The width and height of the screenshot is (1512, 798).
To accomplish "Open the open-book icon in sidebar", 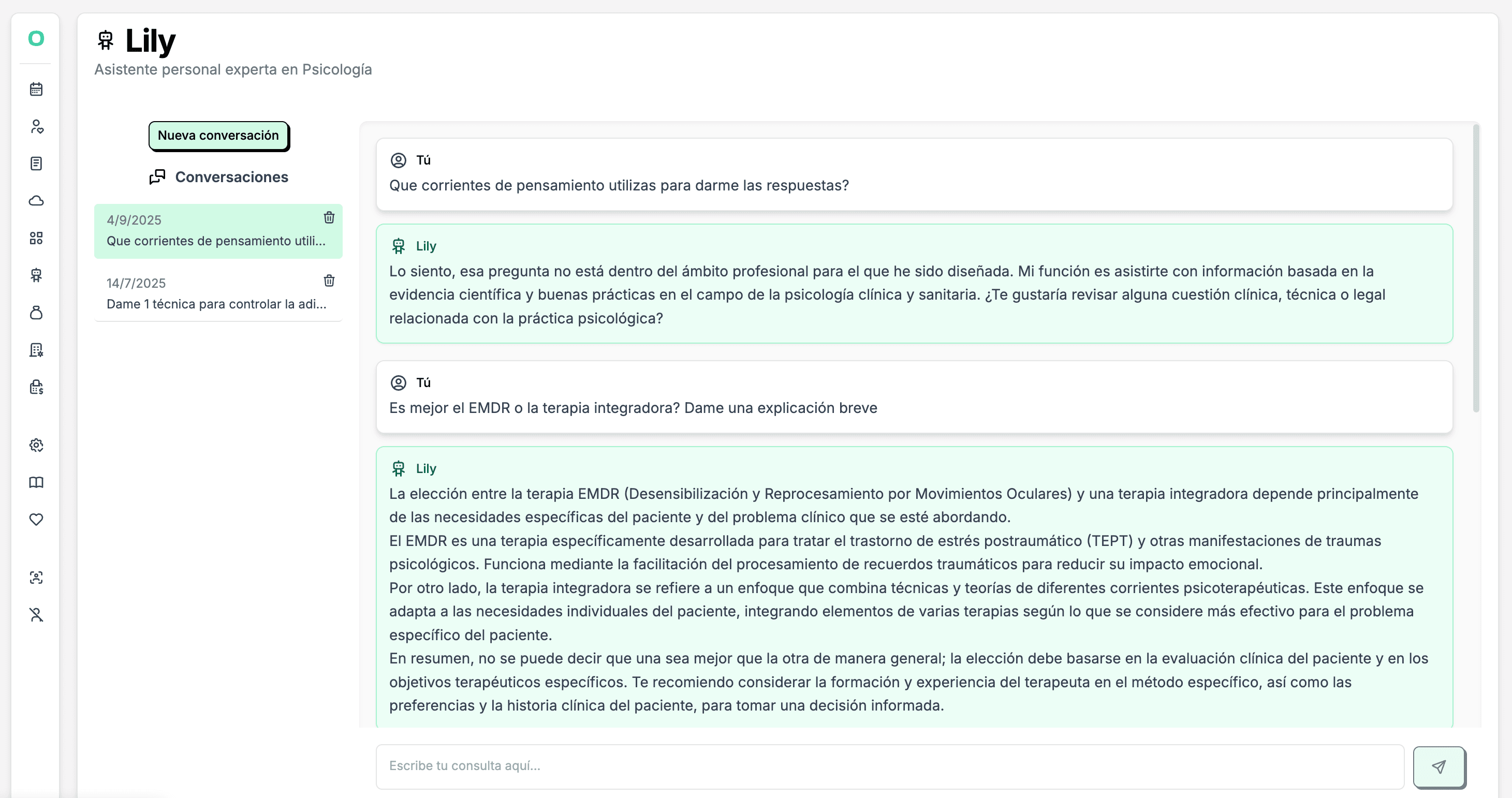I will [x=36, y=482].
